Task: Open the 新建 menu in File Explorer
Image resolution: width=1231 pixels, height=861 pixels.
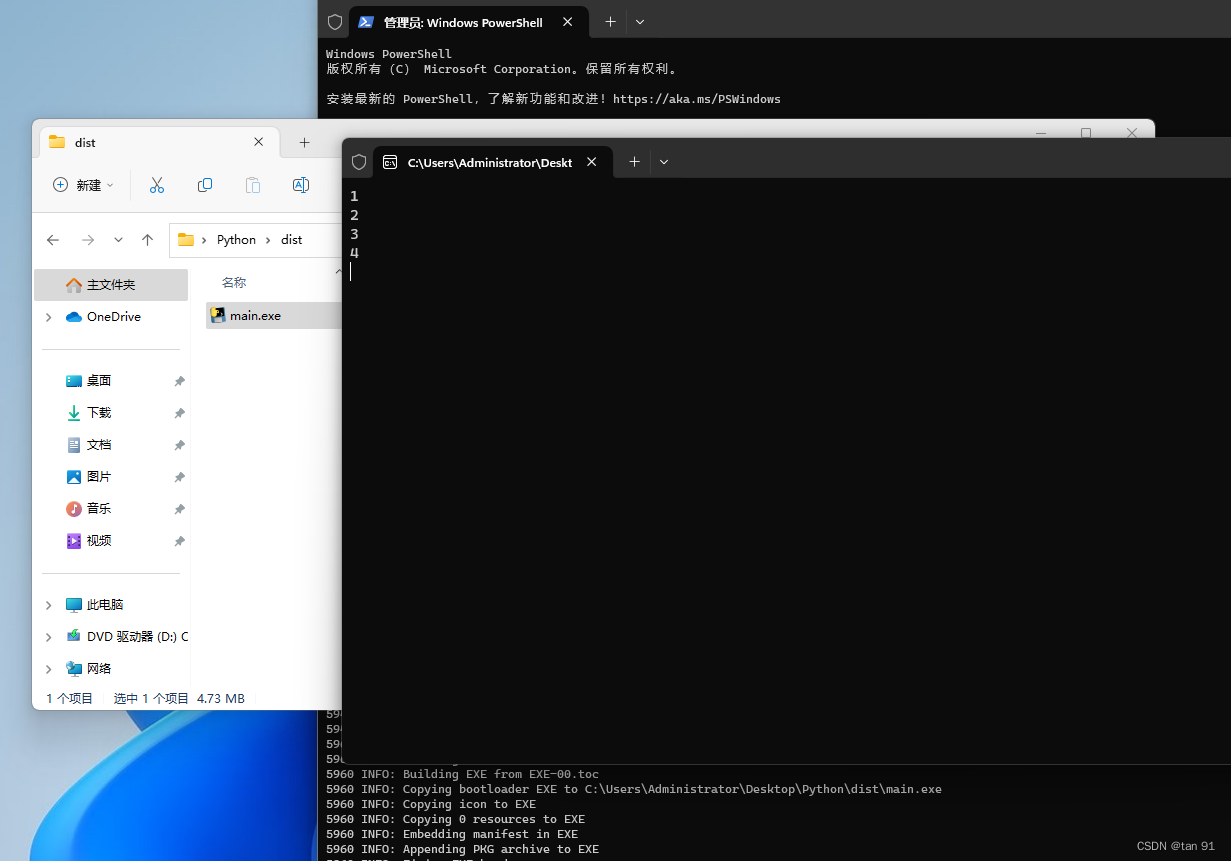Action: coord(84,185)
